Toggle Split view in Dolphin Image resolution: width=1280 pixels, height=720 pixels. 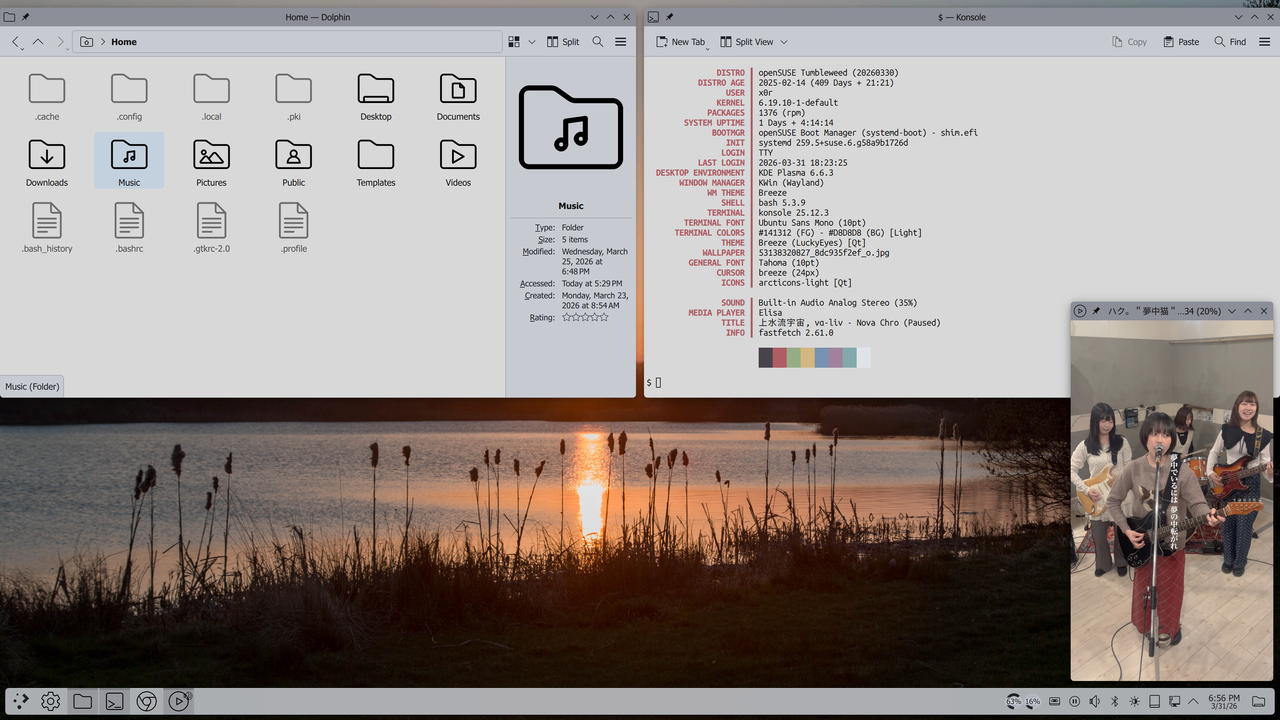click(562, 42)
